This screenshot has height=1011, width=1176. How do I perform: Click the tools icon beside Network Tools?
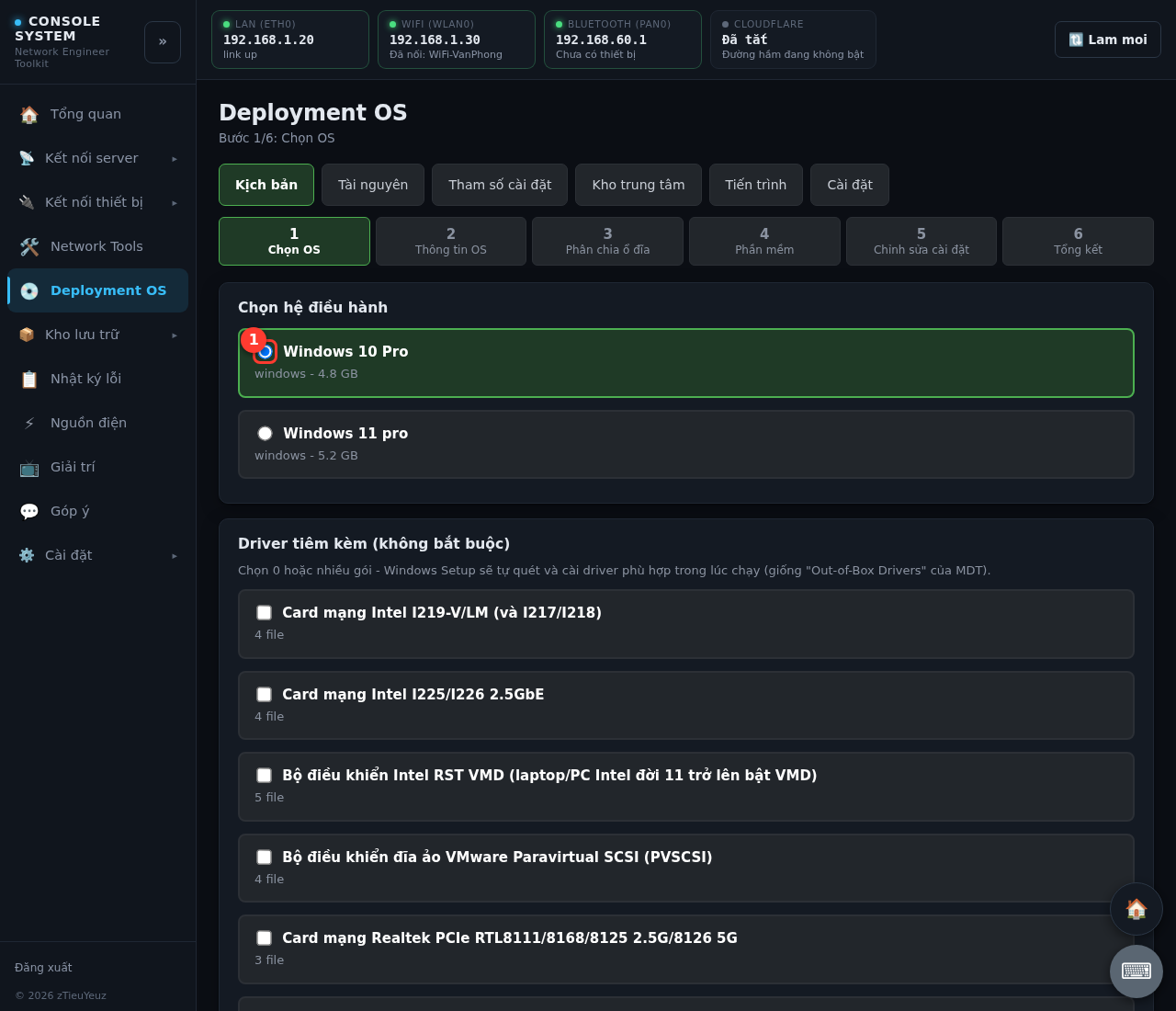[x=29, y=246]
